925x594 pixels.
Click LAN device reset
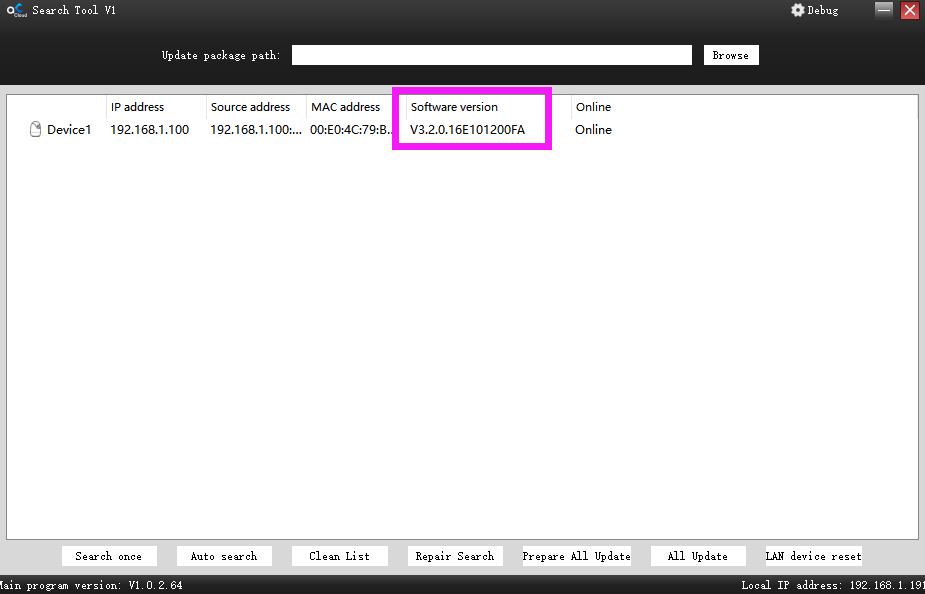(814, 556)
